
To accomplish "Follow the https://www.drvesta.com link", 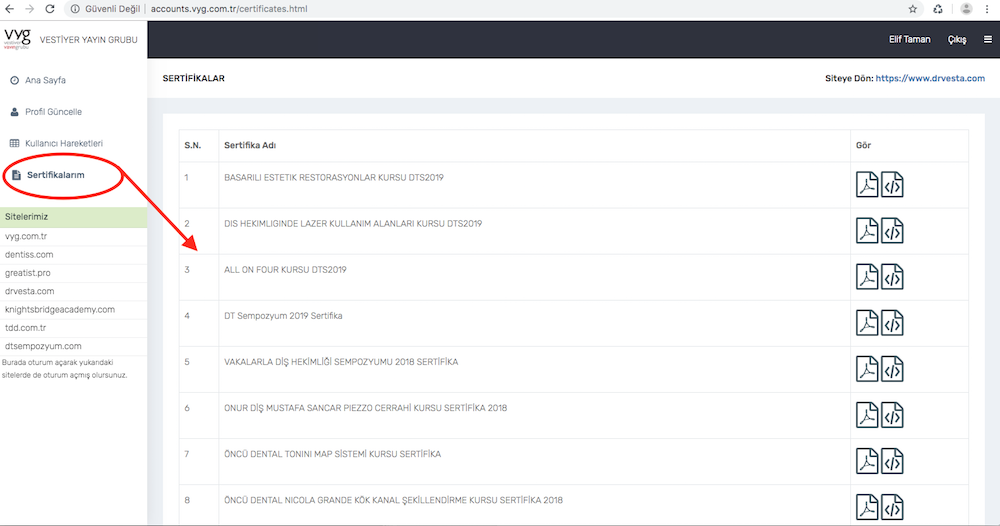I will [930, 78].
